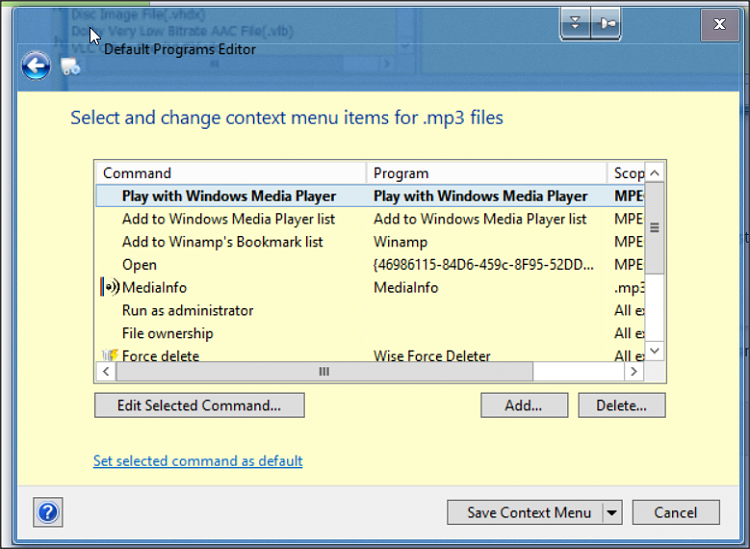
Task: Click the Force delete lightning icon
Action: pos(110,355)
